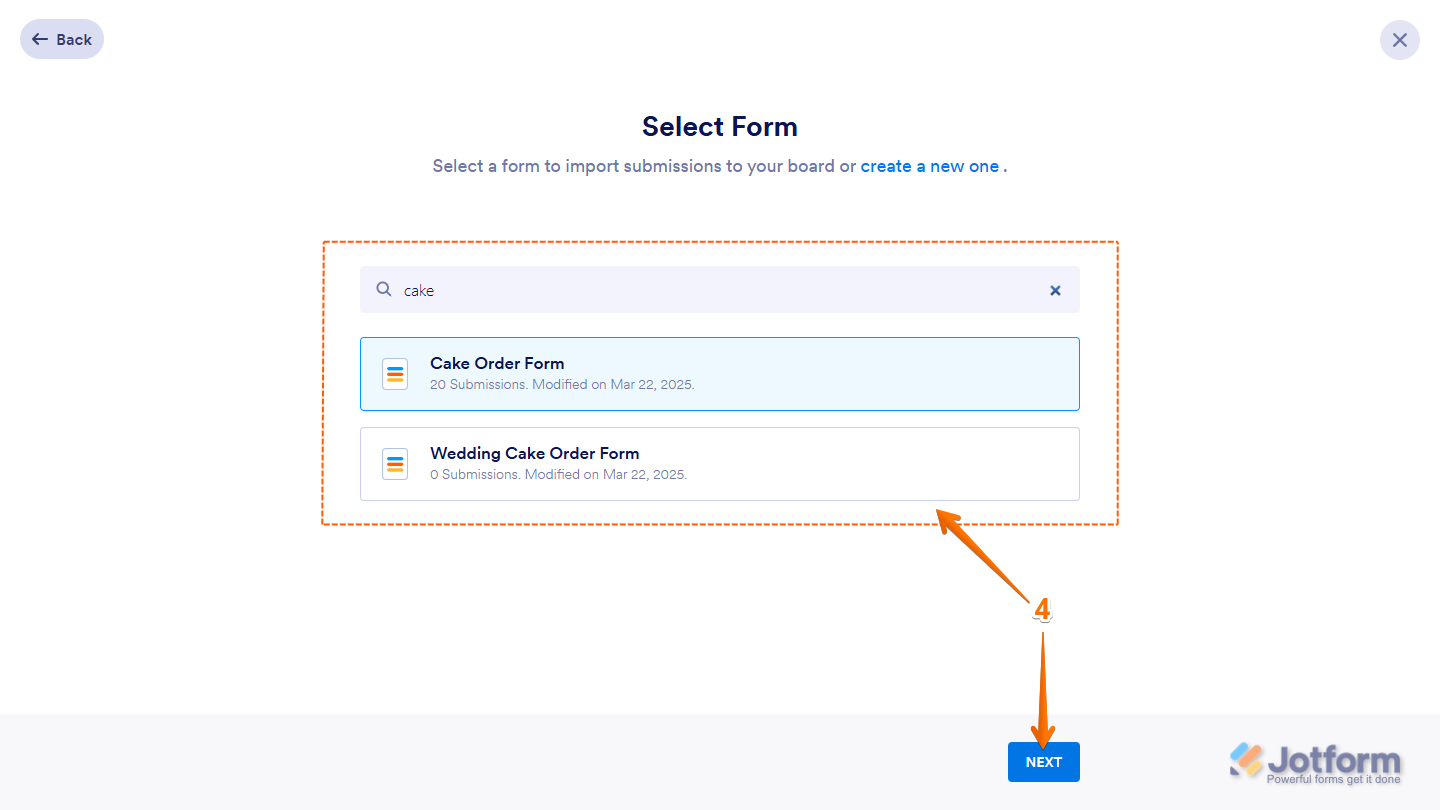This screenshot has width=1440, height=810.
Task: Click the 'Back' button label
Action: pos(74,40)
